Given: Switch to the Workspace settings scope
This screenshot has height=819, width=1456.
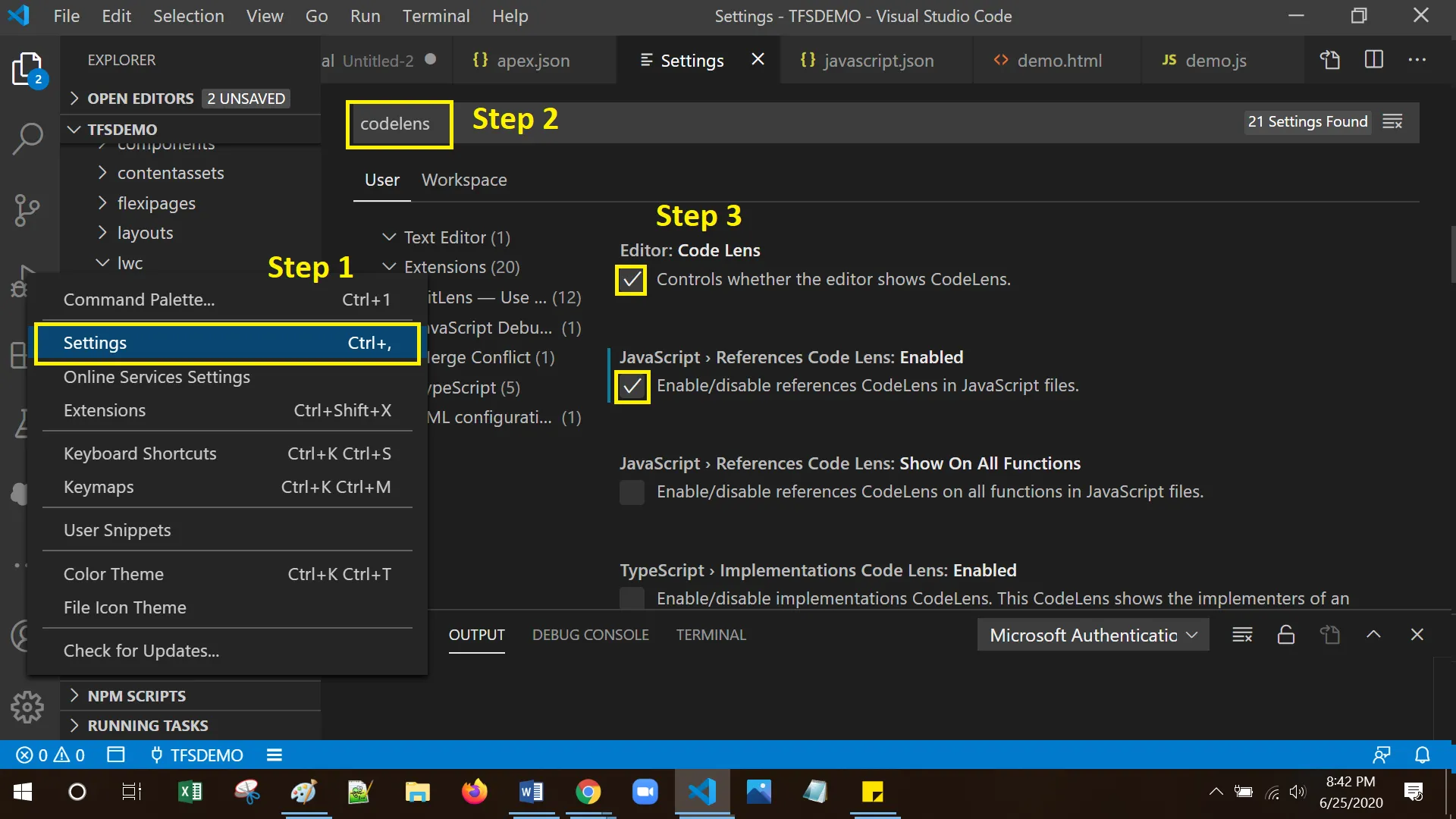Looking at the screenshot, I should coord(463,180).
